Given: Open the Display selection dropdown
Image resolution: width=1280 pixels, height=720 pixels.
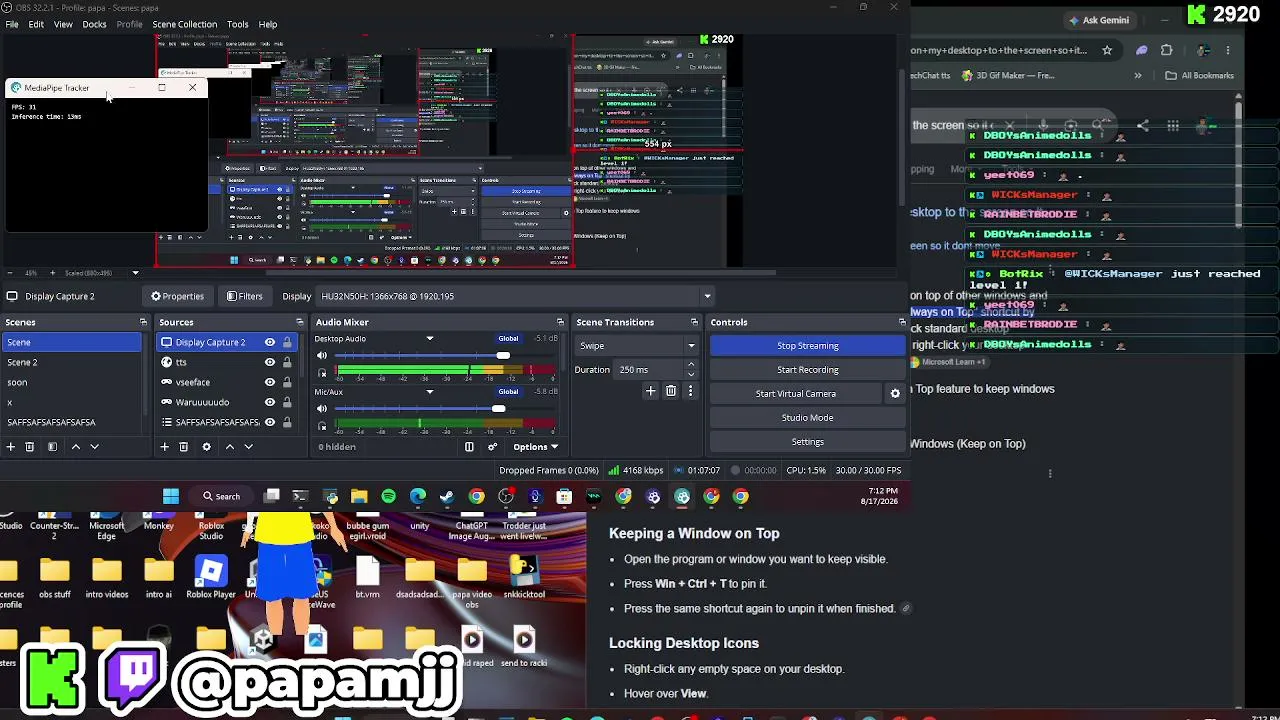Looking at the screenshot, I should click(x=515, y=296).
